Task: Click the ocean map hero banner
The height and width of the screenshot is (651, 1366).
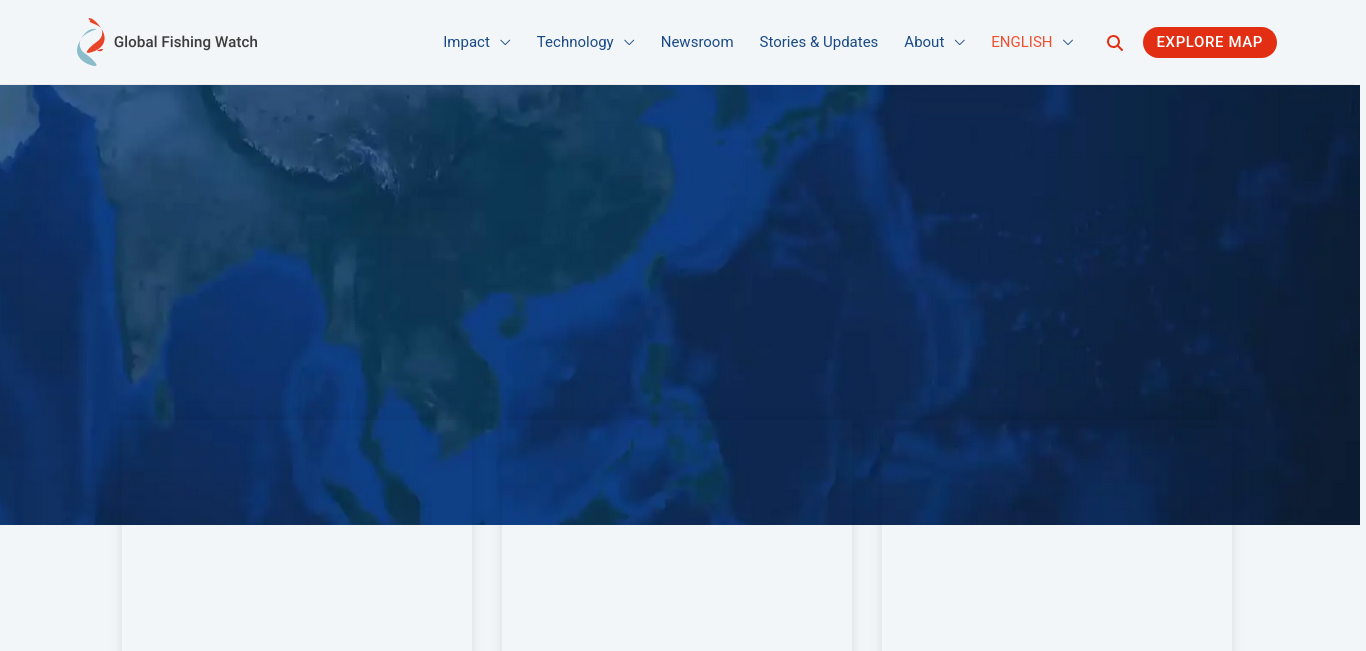Action: [x=680, y=305]
